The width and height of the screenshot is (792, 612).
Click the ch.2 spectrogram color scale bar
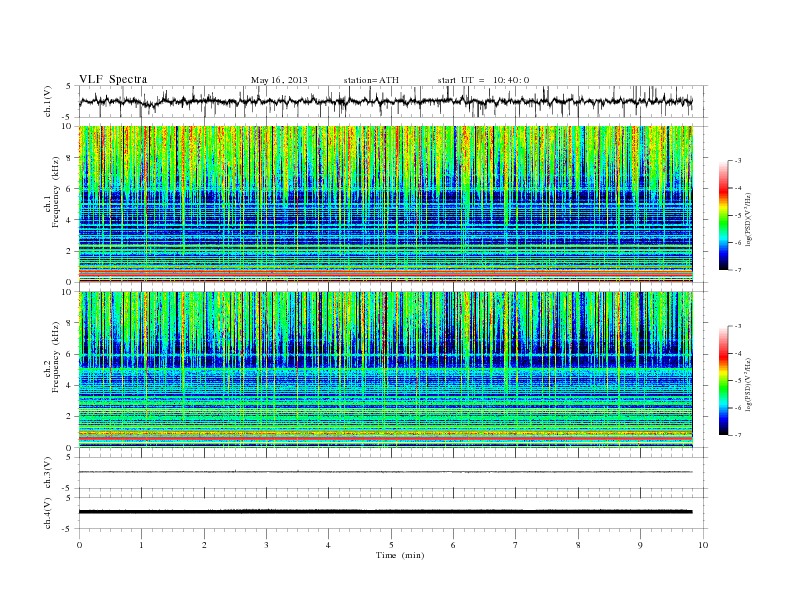(x=723, y=381)
